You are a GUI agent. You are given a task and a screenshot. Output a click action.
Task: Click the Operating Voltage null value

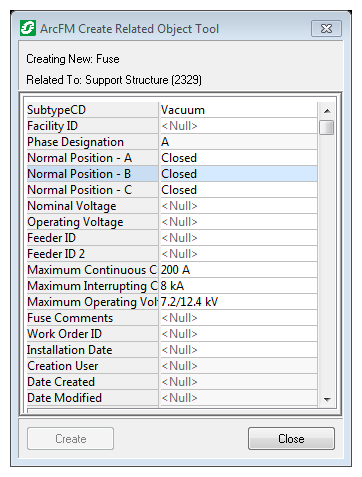click(x=239, y=222)
